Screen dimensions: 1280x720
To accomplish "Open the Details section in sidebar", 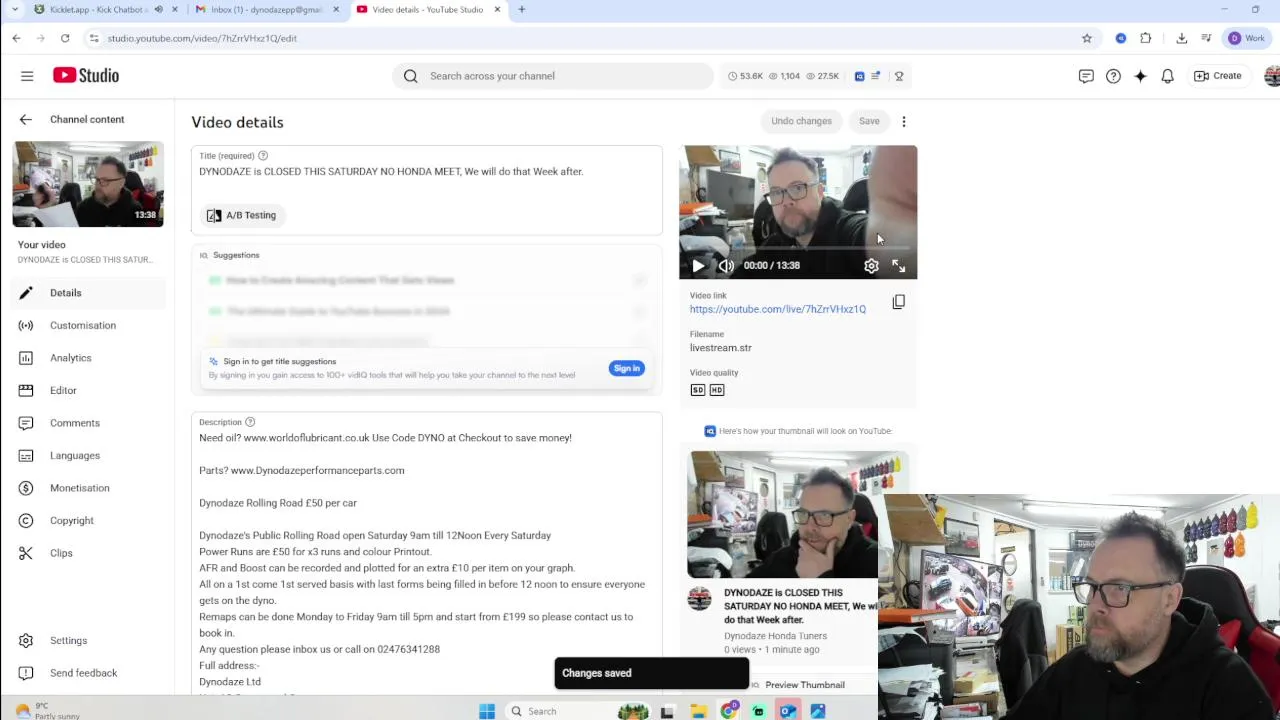I will coord(87,293).
